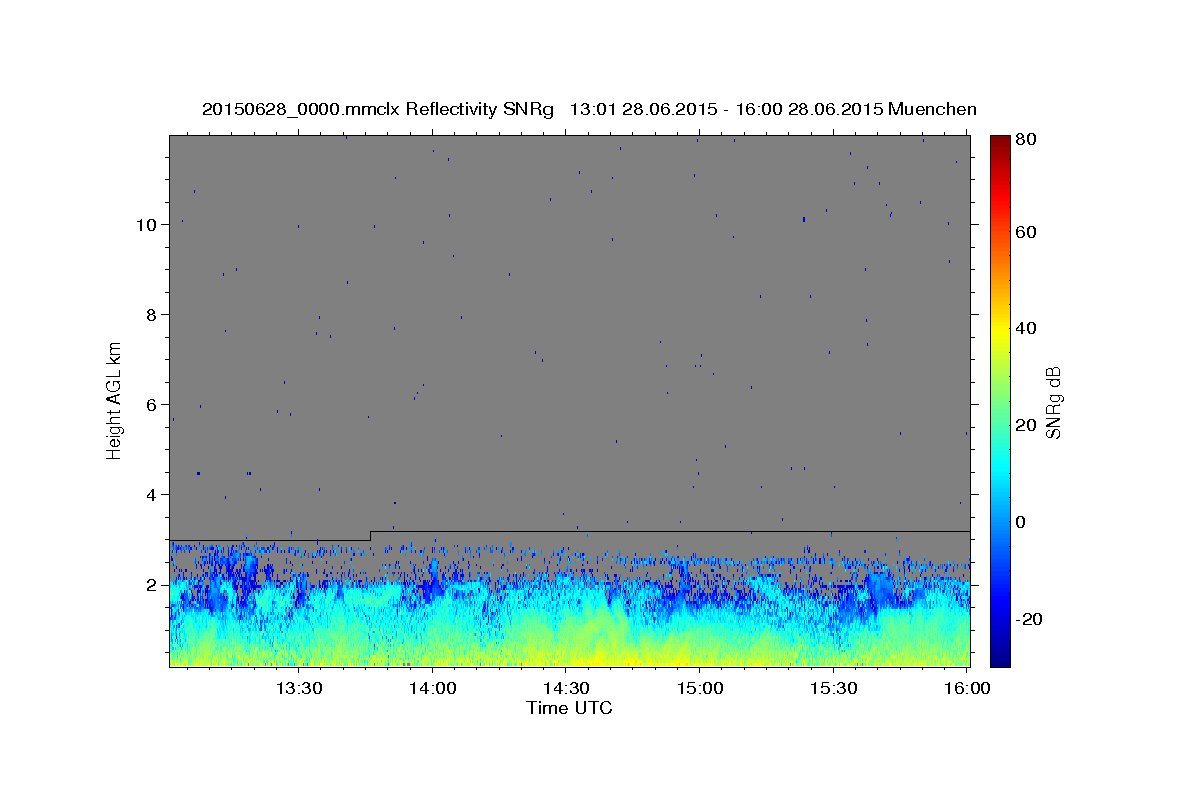
Task: Click the 'SNRg dB' colorbar label
Action: coord(1053,402)
